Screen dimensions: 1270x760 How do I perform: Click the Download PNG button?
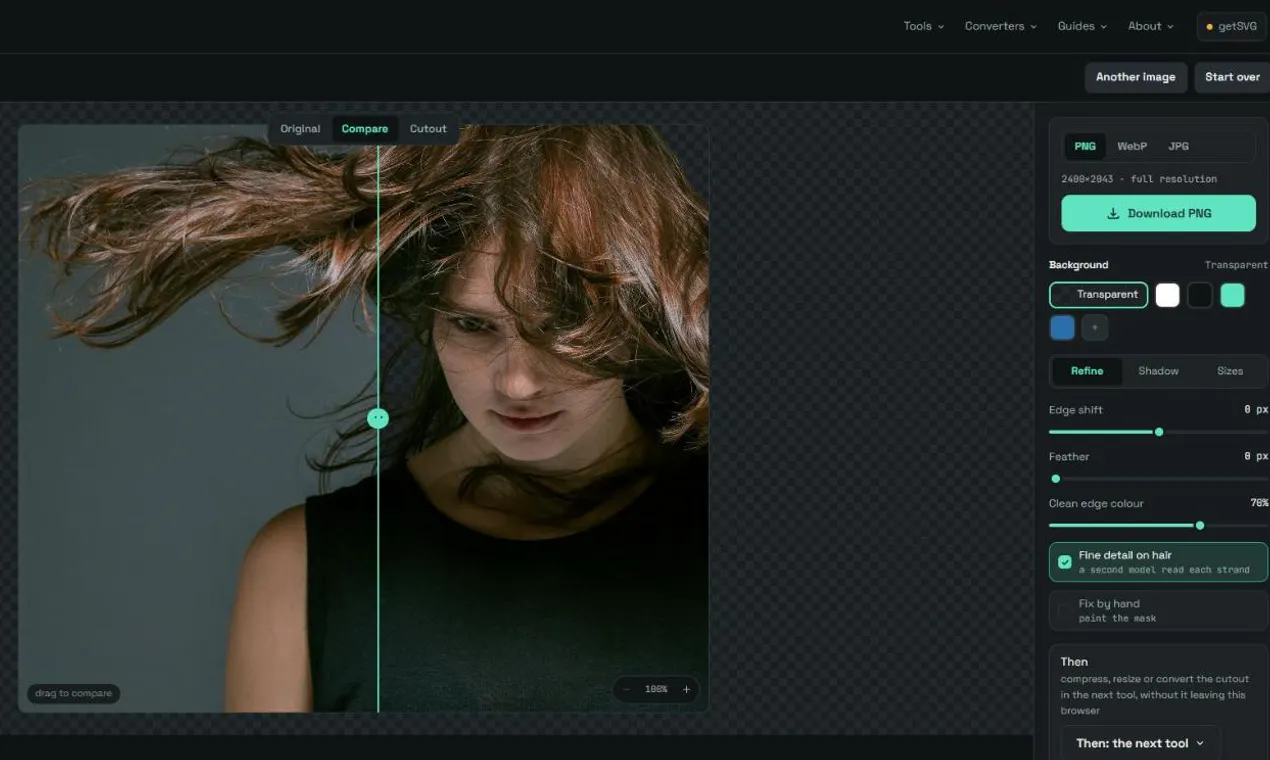click(1158, 213)
